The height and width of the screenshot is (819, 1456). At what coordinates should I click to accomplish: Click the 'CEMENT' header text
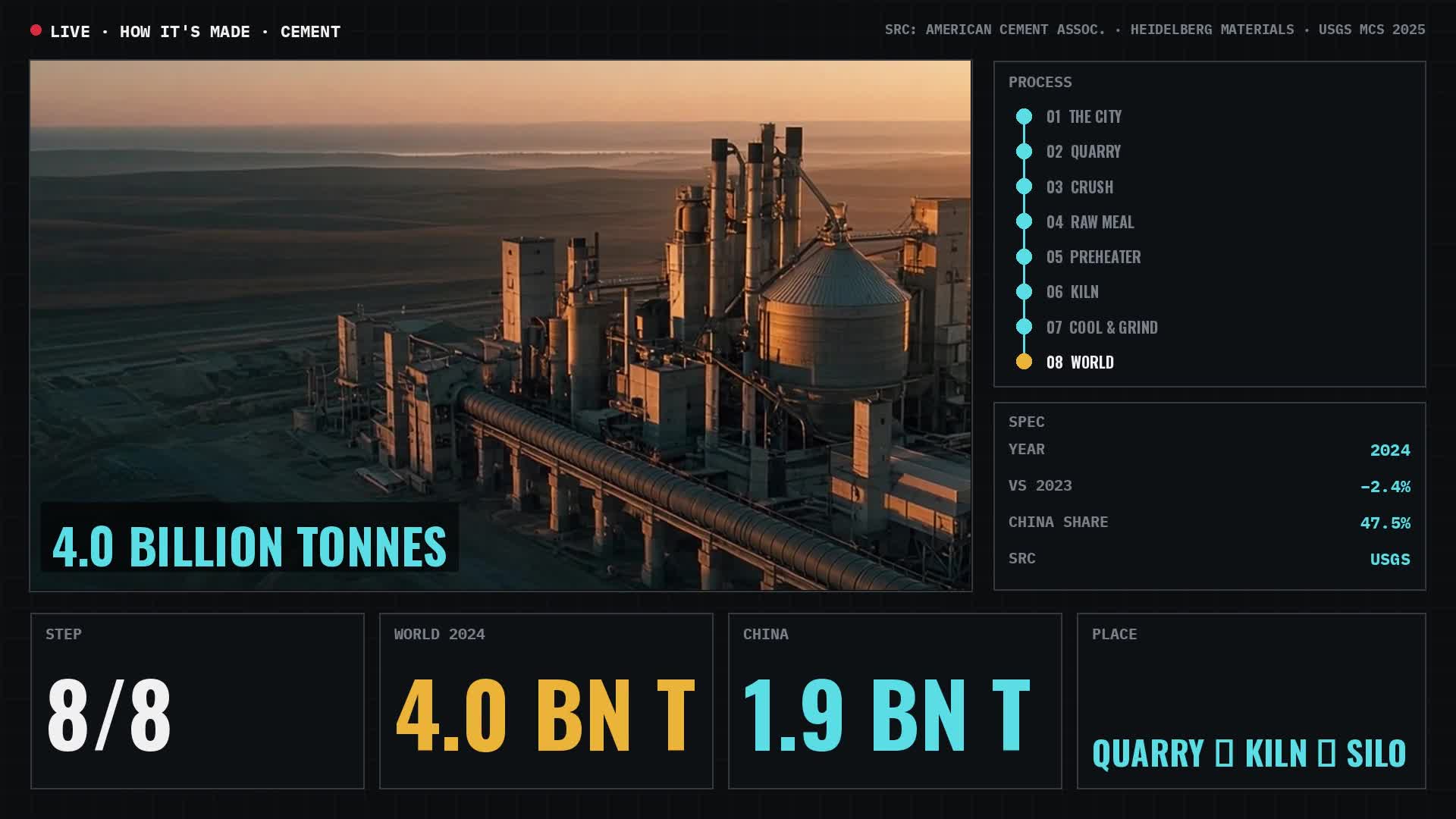pyautogui.click(x=310, y=32)
